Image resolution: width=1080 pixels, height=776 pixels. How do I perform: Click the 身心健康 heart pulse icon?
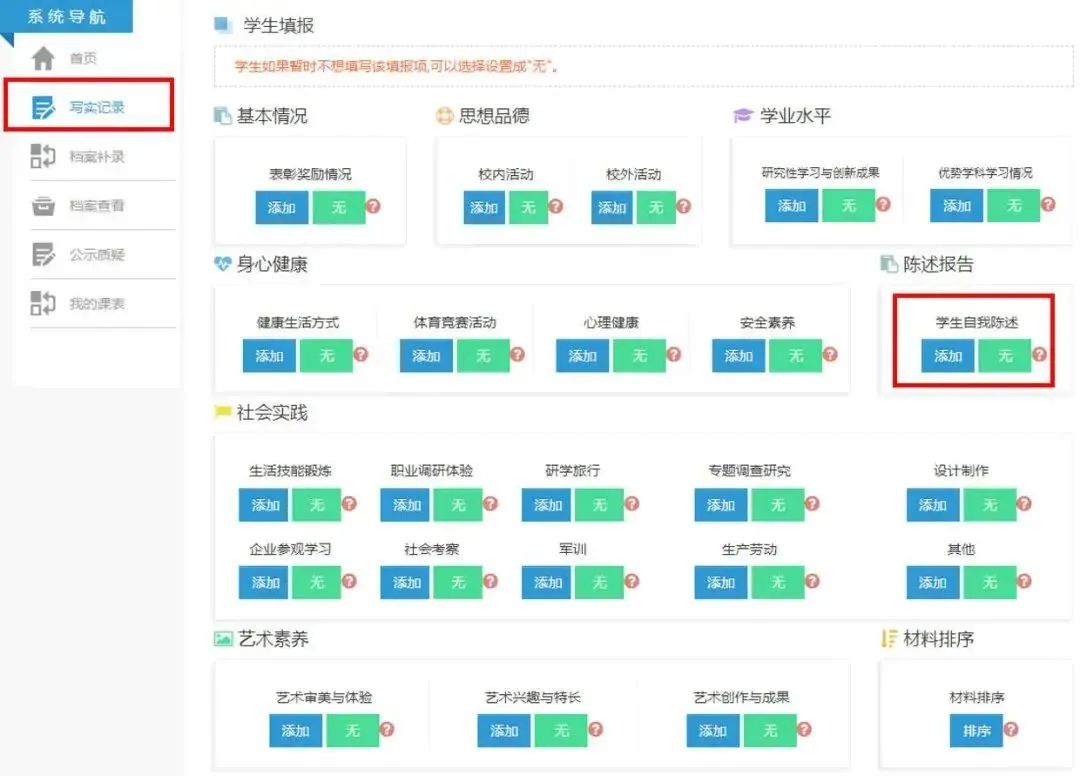tap(223, 265)
